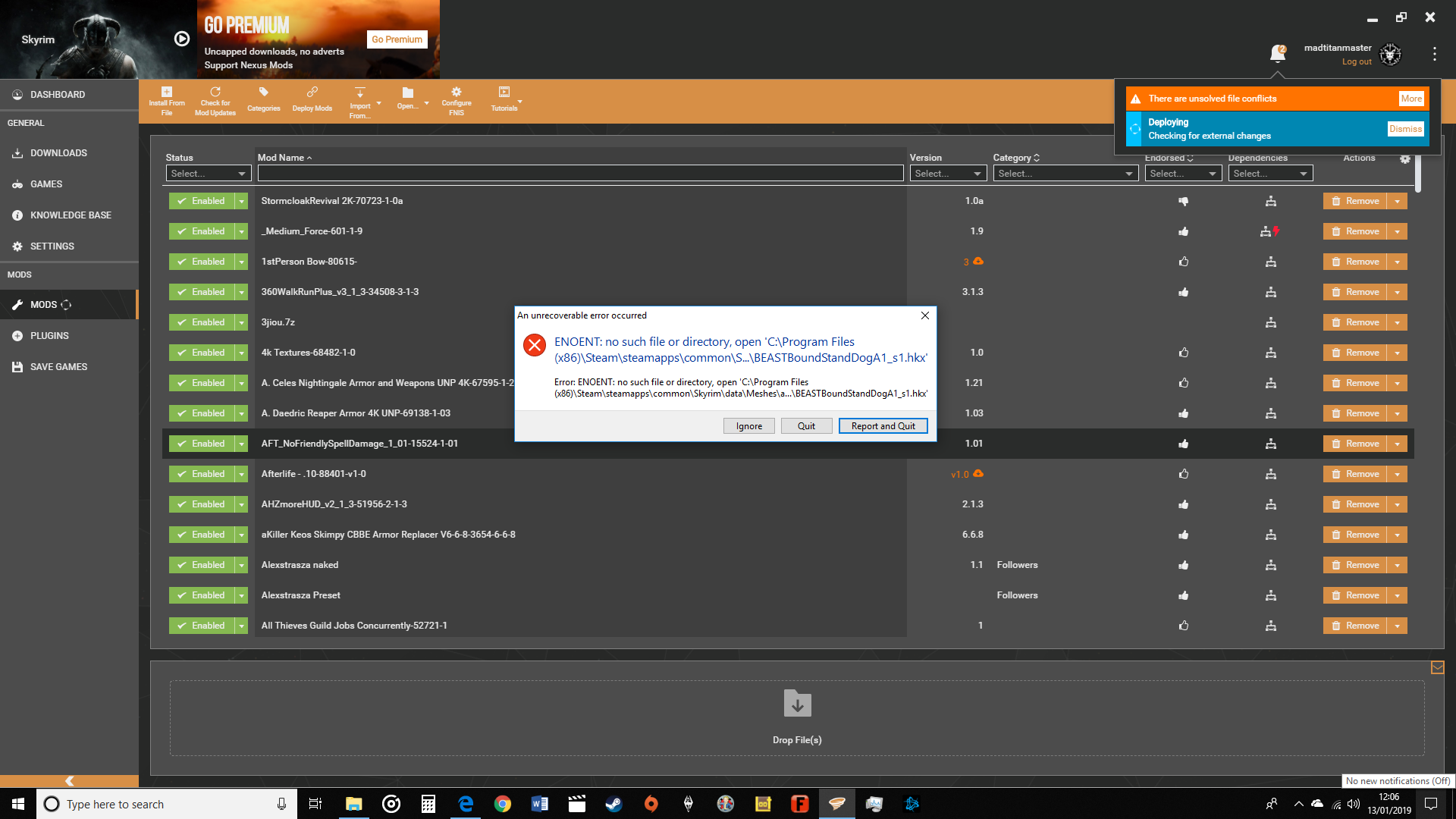Click the mod name search input field
This screenshot has height=819, width=1456.
tap(580, 173)
